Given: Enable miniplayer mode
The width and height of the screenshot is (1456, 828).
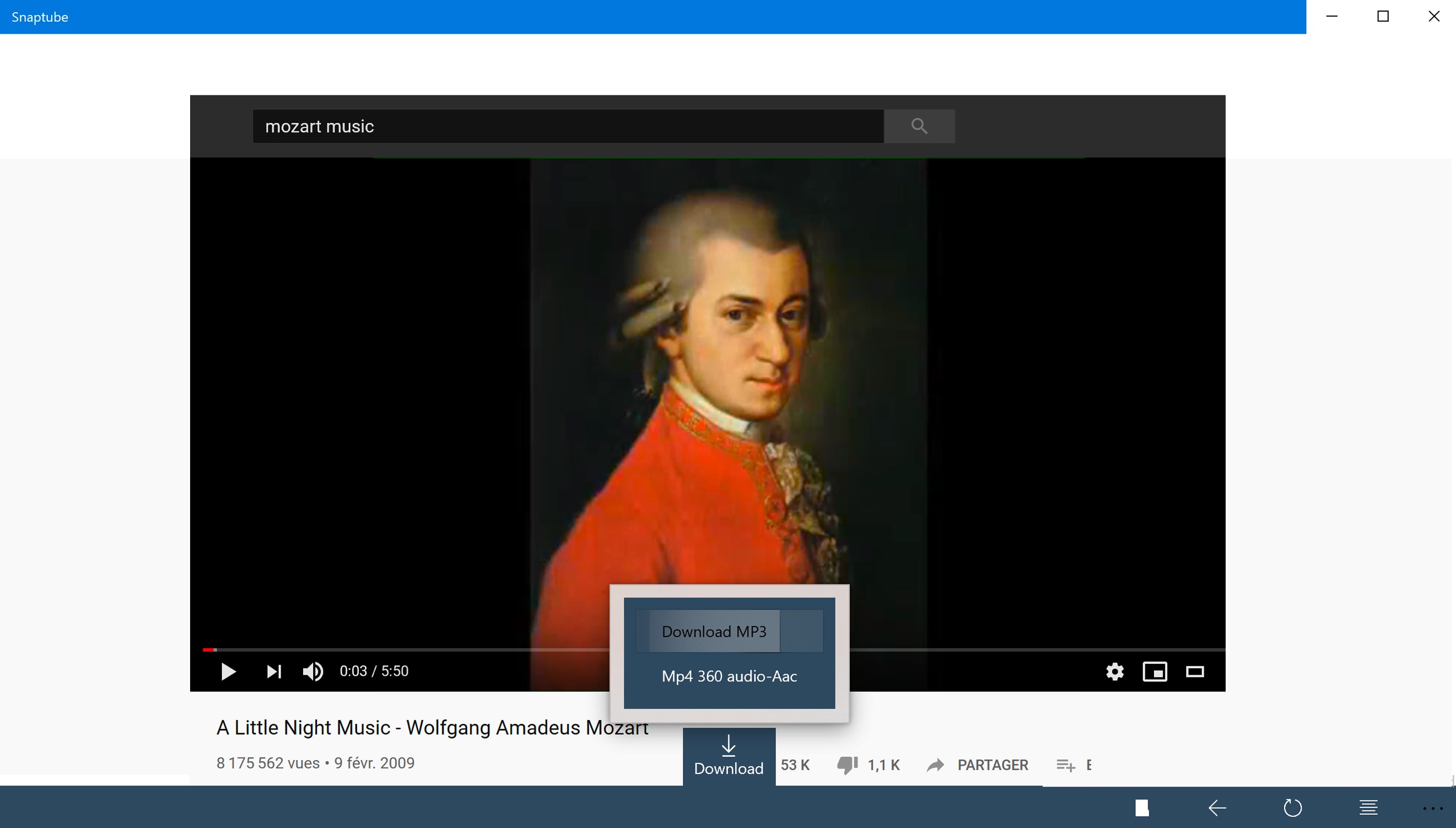Looking at the screenshot, I should [x=1155, y=671].
